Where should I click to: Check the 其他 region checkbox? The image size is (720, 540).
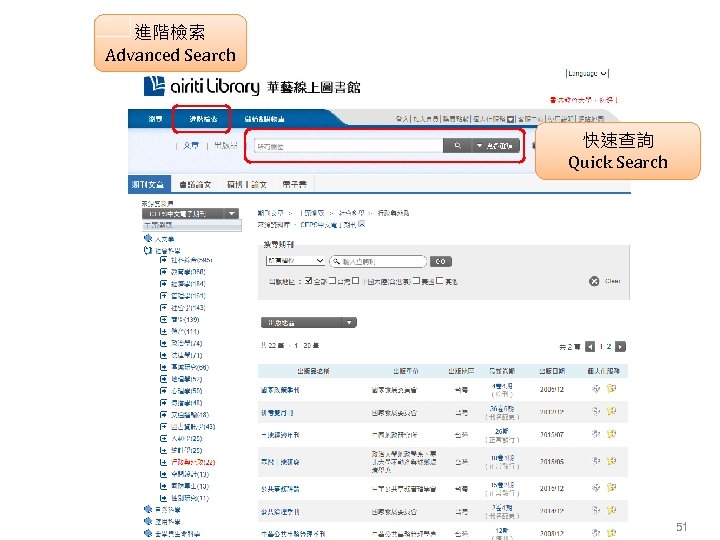(x=440, y=281)
